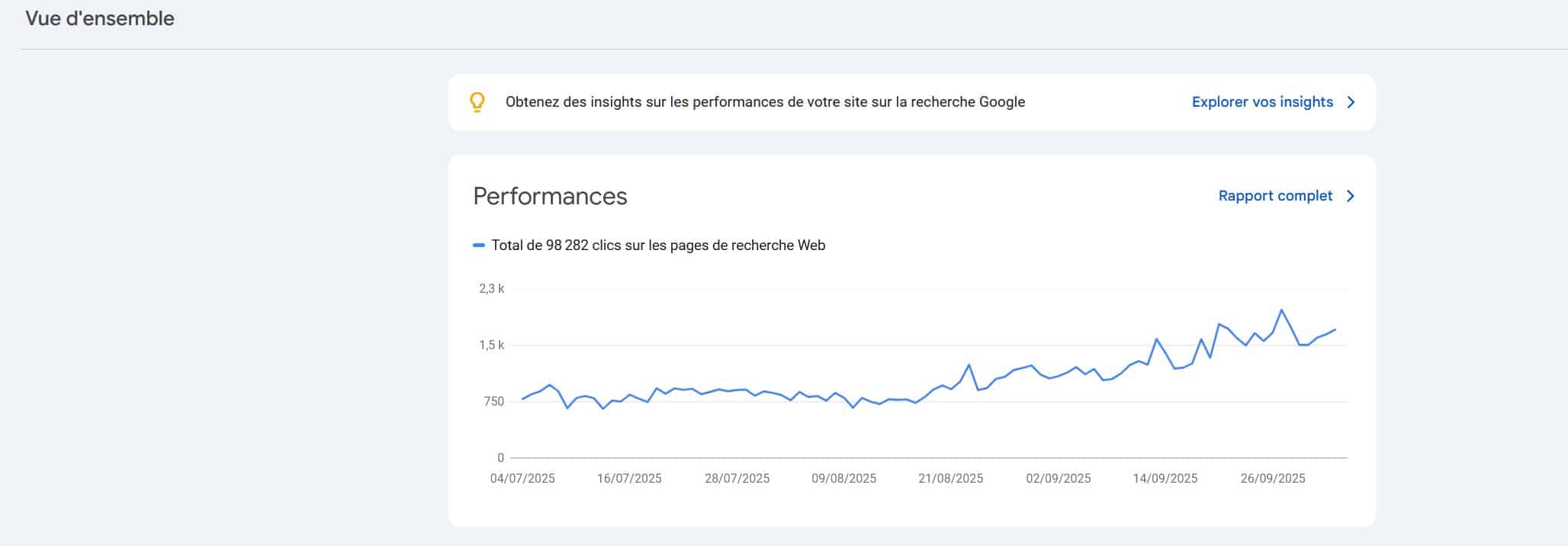The width and height of the screenshot is (1568, 546).
Task: Click the 16/07/2025 date label on the chart
Action: [x=629, y=479]
